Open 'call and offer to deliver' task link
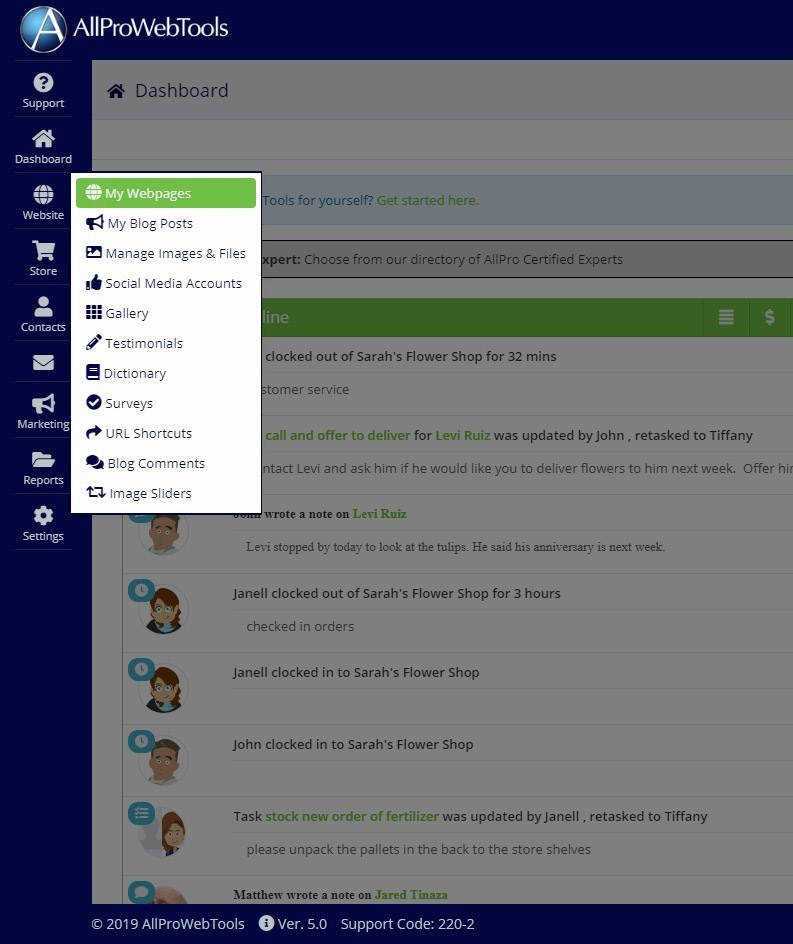793x944 pixels. [x=338, y=435]
